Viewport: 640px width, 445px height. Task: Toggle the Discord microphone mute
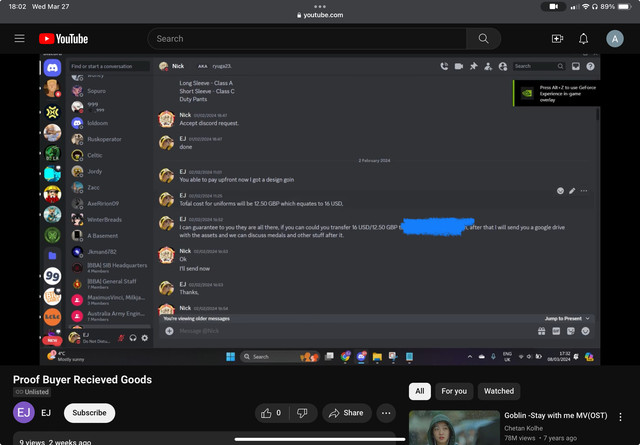click(x=121, y=338)
